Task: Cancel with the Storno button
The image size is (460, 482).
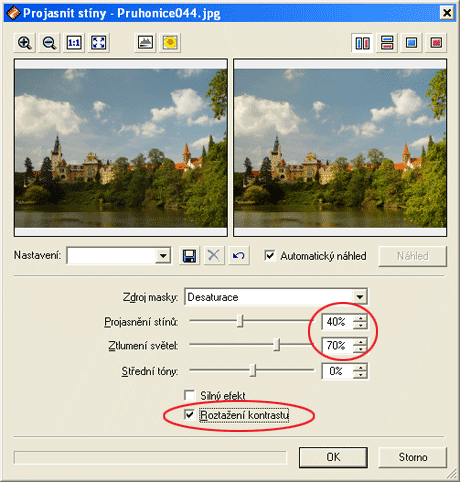Action: pos(413,457)
